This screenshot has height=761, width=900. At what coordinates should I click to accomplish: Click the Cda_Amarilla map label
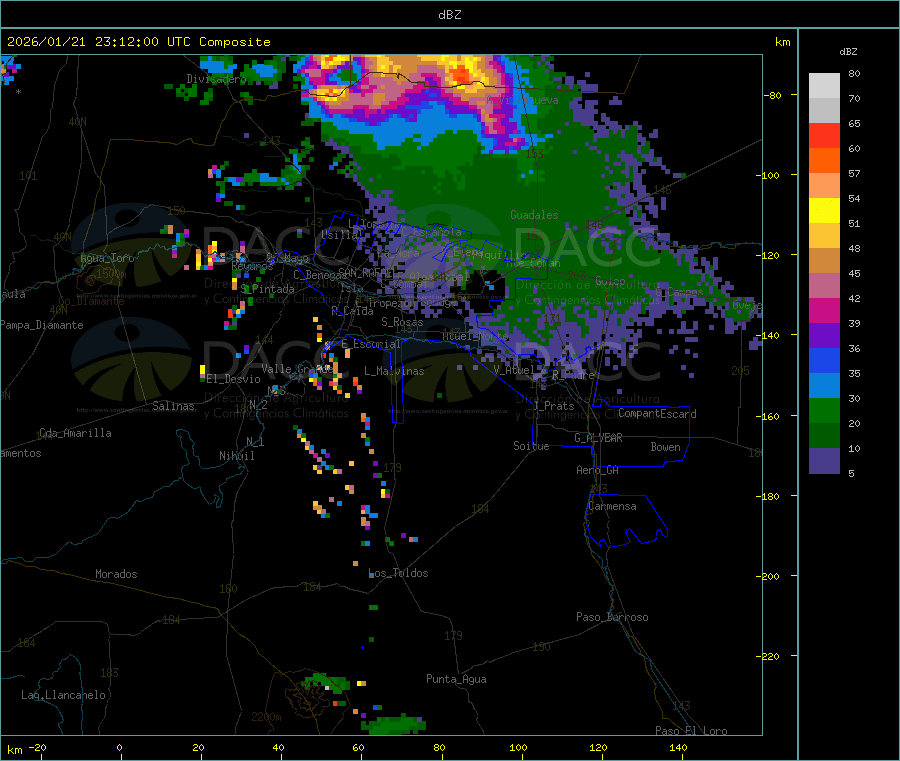pos(75,433)
